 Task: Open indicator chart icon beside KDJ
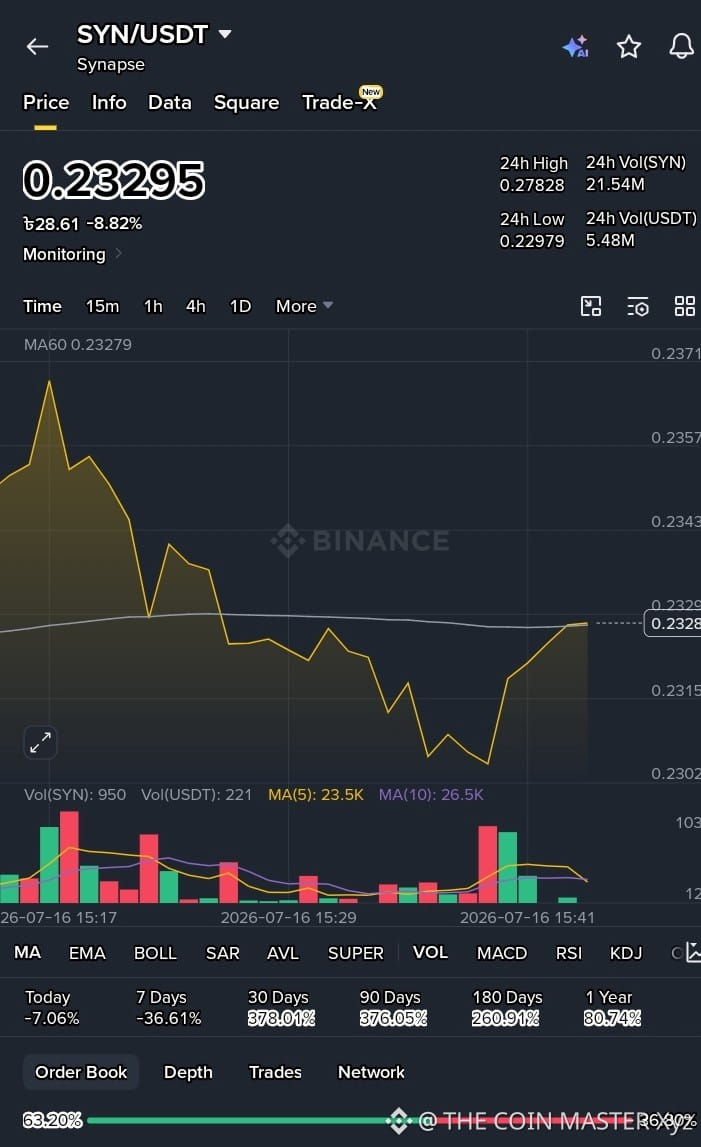tap(693, 952)
